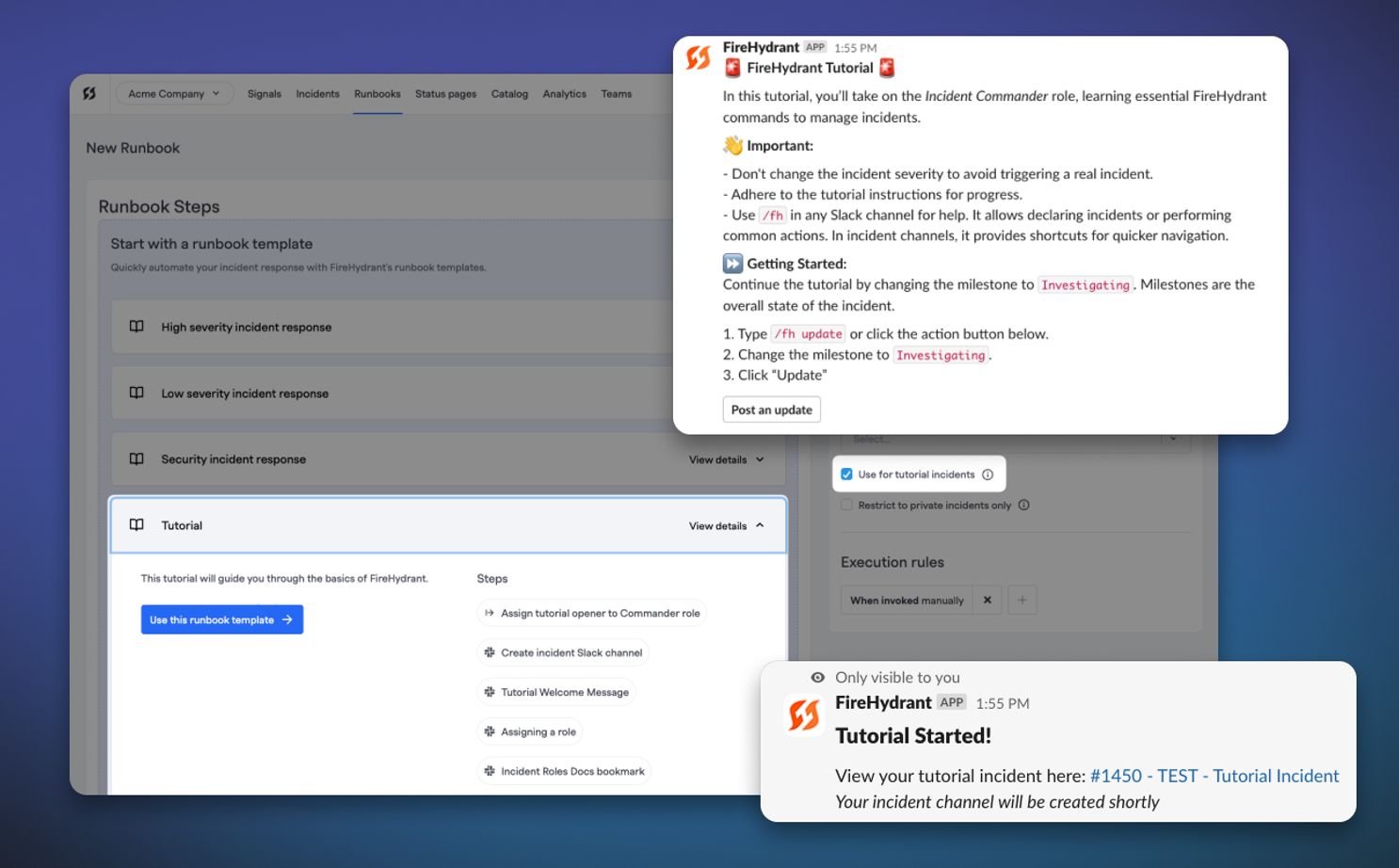Click the /fh update command text

tap(809, 333)
